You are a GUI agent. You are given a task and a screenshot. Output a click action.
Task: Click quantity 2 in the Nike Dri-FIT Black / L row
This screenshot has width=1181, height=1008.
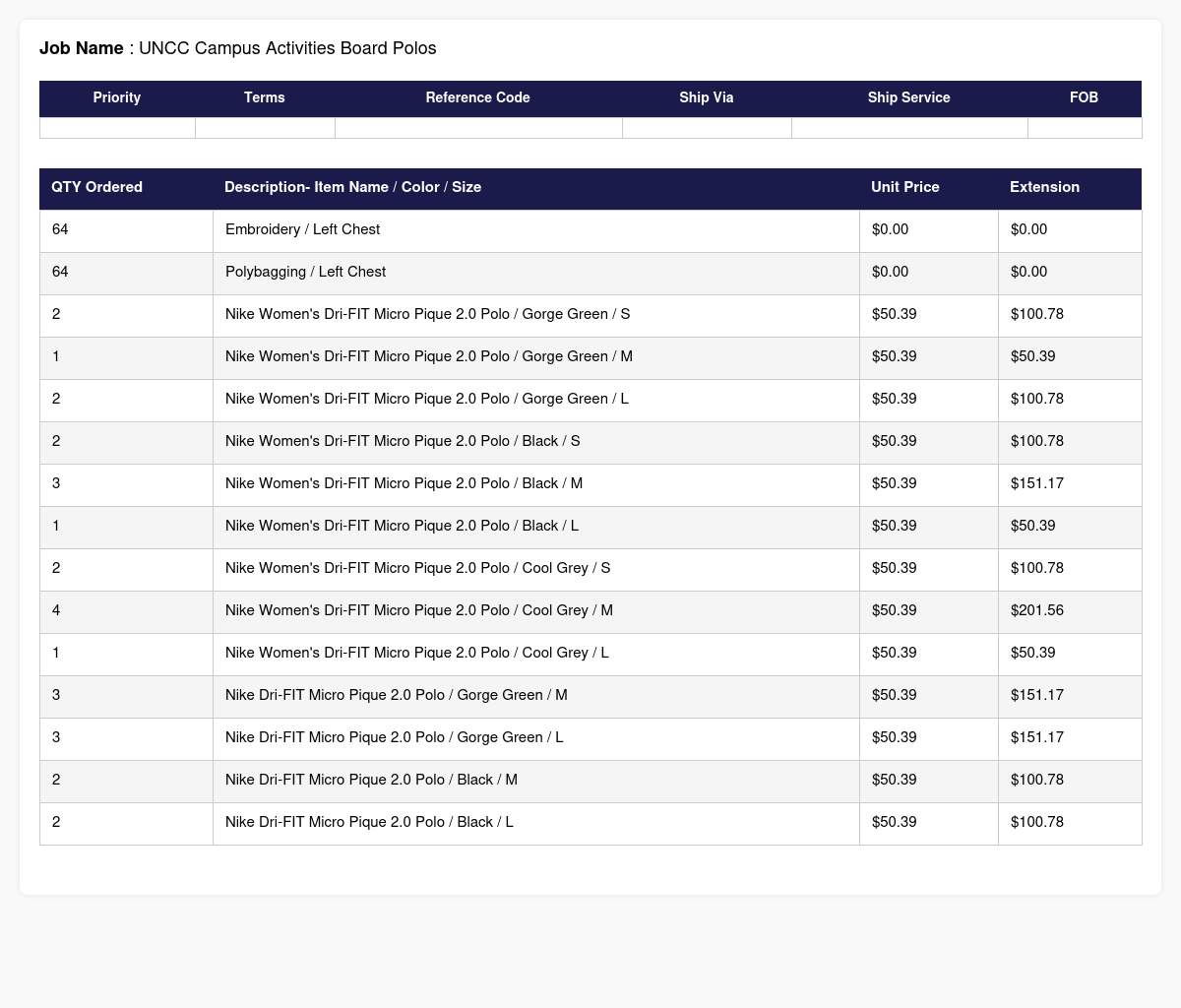pos(56,822)
